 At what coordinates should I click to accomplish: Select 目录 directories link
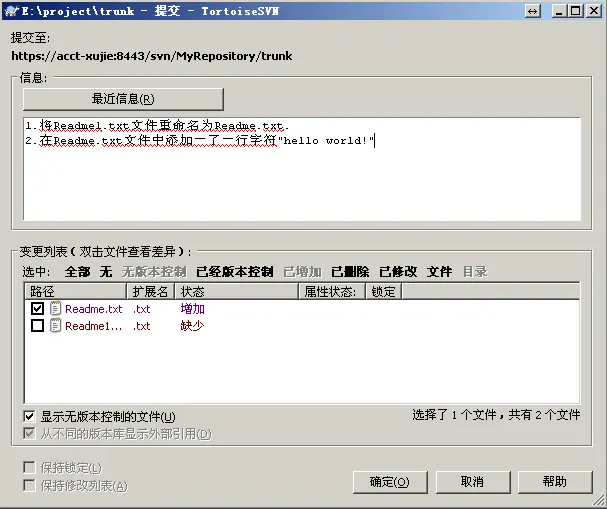pos(475,272)
